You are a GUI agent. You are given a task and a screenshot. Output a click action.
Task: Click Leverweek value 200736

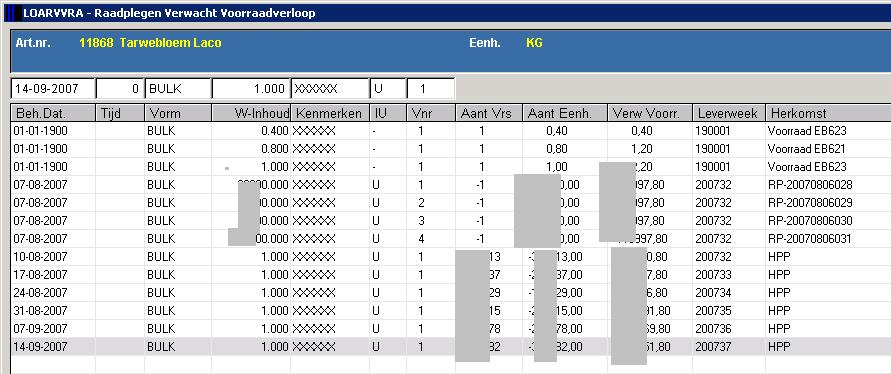tap(713, 329)
